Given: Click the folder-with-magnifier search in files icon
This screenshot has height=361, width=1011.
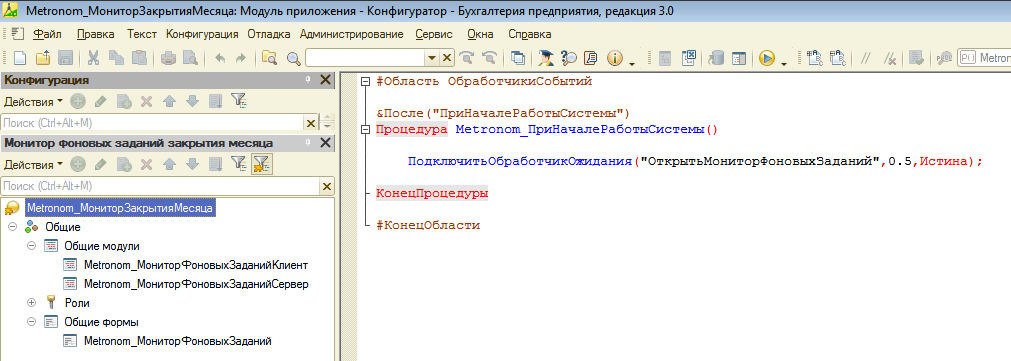Looking at the screenshot, I should (270, 58).
